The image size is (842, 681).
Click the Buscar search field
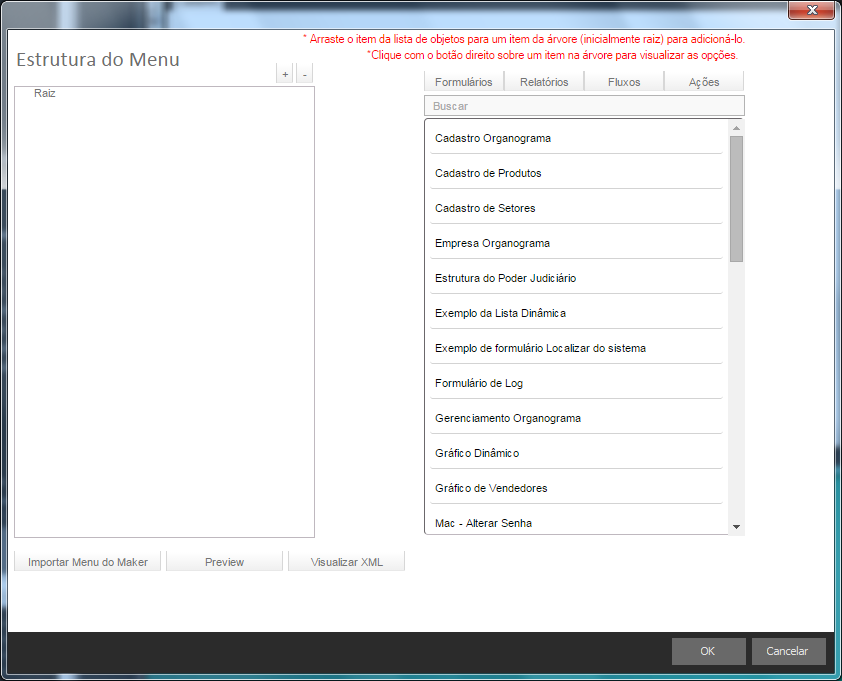click(x=584, y=105)
